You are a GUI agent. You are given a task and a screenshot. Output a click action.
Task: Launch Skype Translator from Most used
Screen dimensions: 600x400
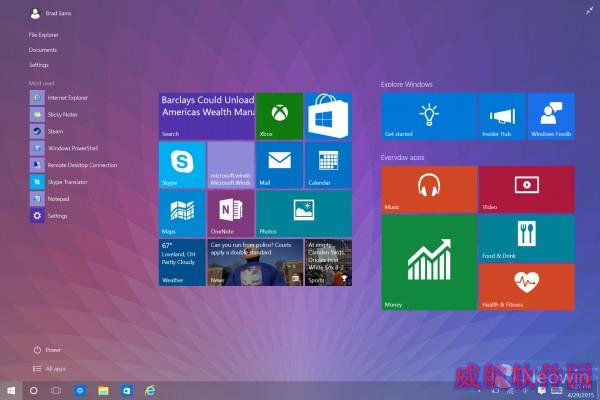pos(59,182)
